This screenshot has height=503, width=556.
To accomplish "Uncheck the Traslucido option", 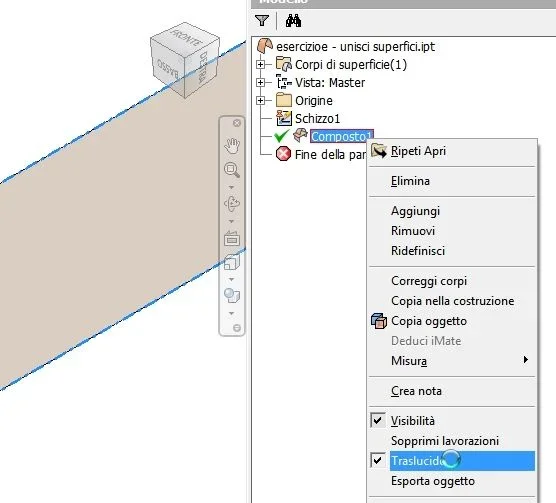I will coord(378,460).
